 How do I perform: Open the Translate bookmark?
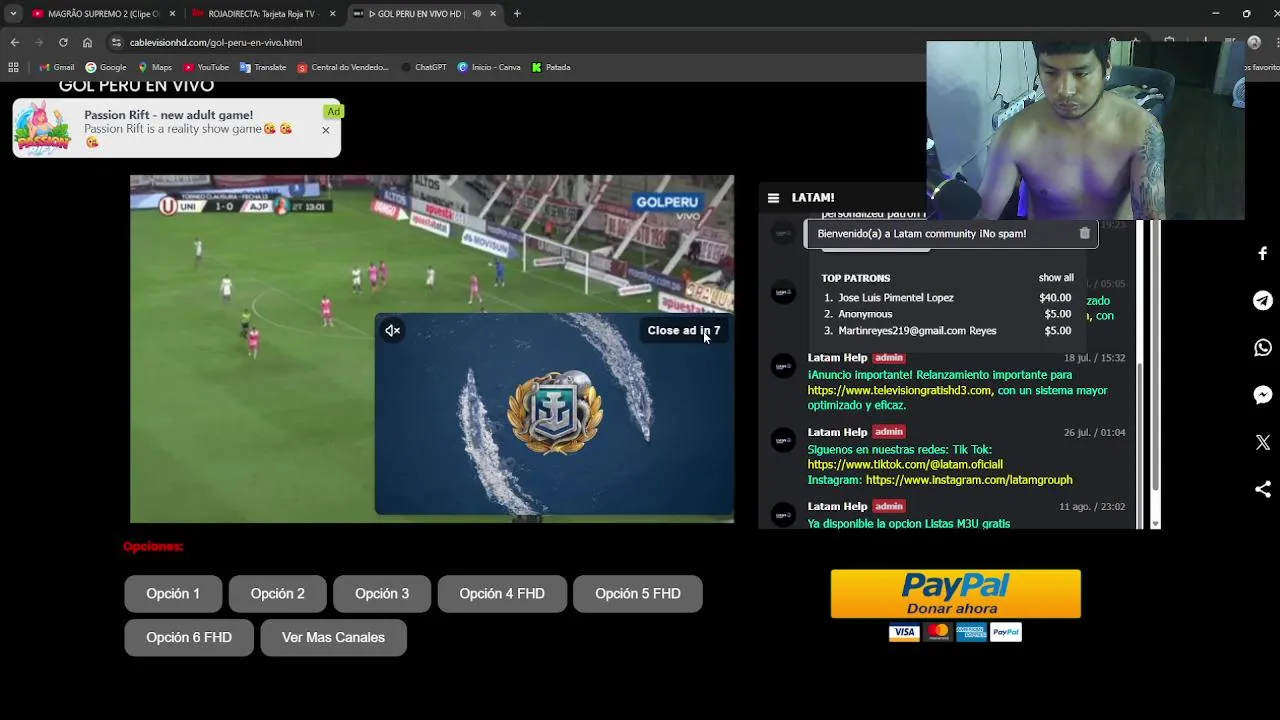click(x=263, y=67)
